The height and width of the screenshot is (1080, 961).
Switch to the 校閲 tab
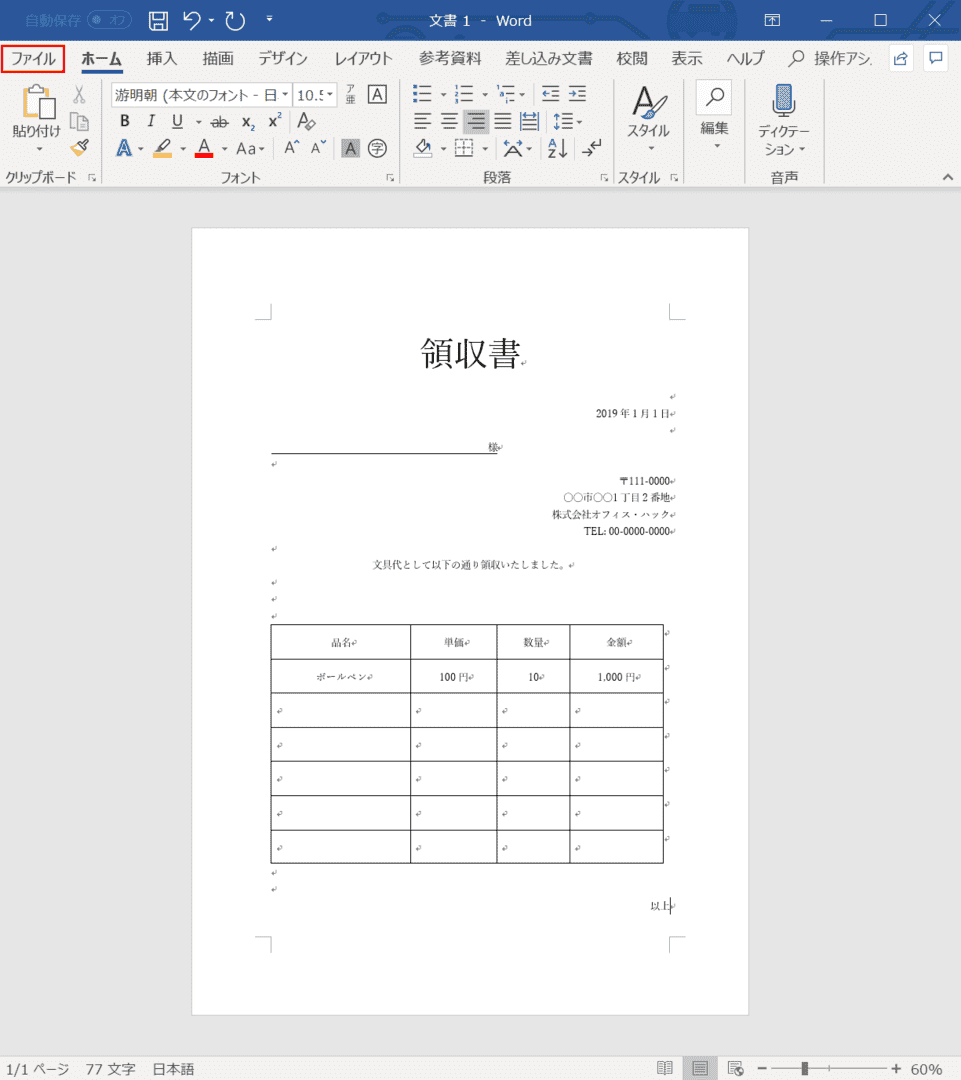[632, 59]
